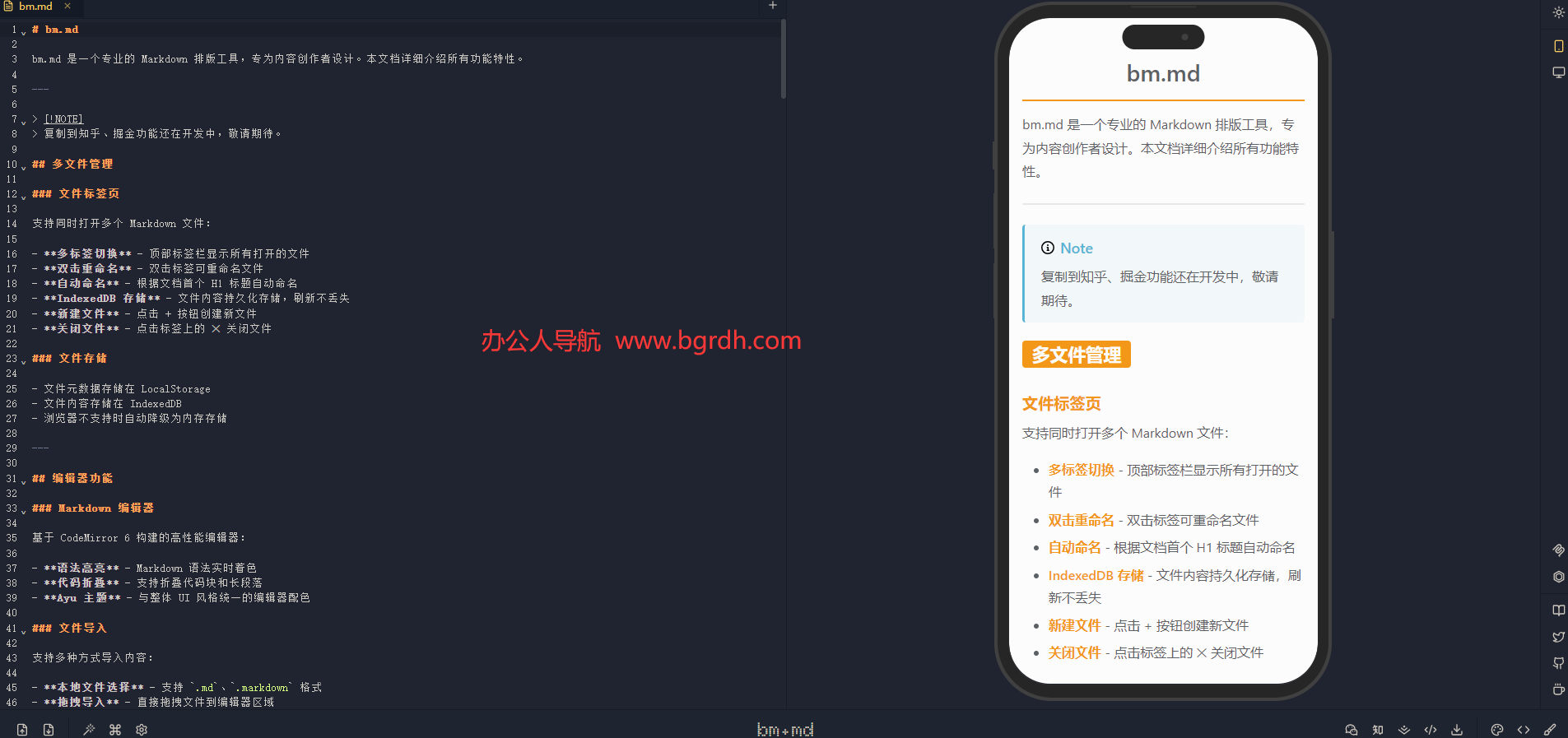The height and width of the screenshot is (738, 1568).
Task: Fold the '### 文件导入' section at line 41
Action: point(23,630)
